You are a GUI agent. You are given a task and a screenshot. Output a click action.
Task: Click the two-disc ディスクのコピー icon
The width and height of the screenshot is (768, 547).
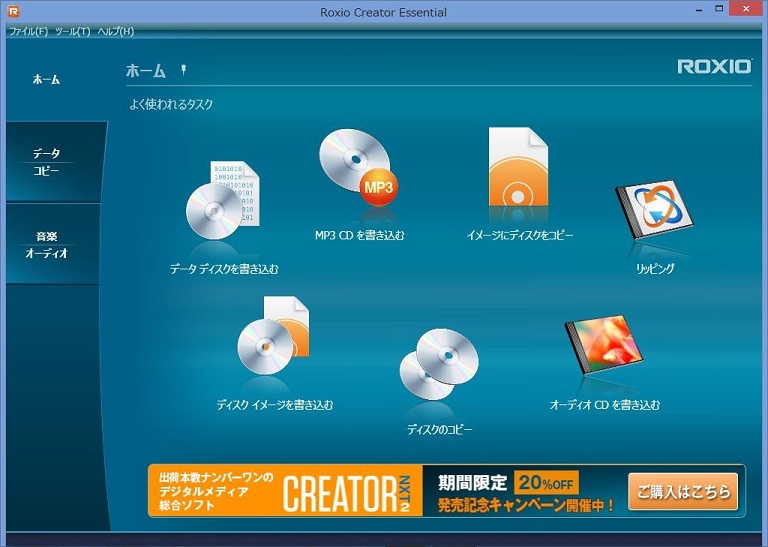pyautogui.click(x=439, y=364)
